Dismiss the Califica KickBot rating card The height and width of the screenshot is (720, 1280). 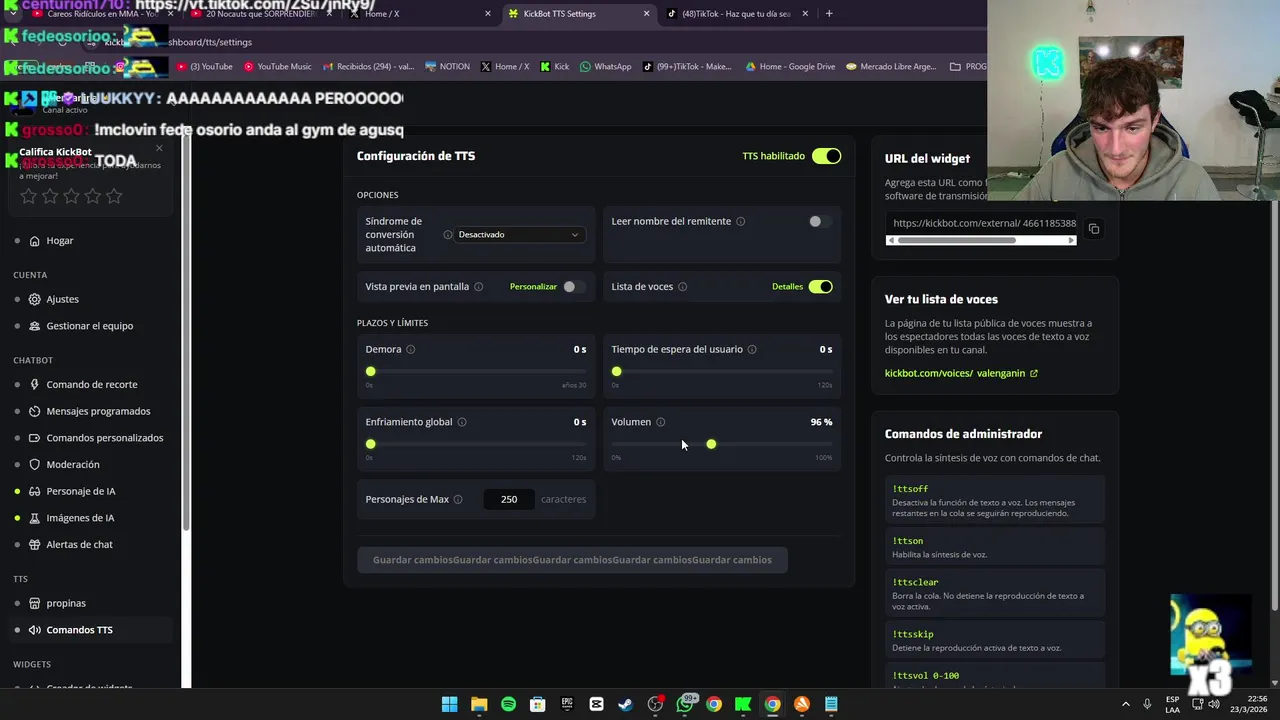point(159,148)
